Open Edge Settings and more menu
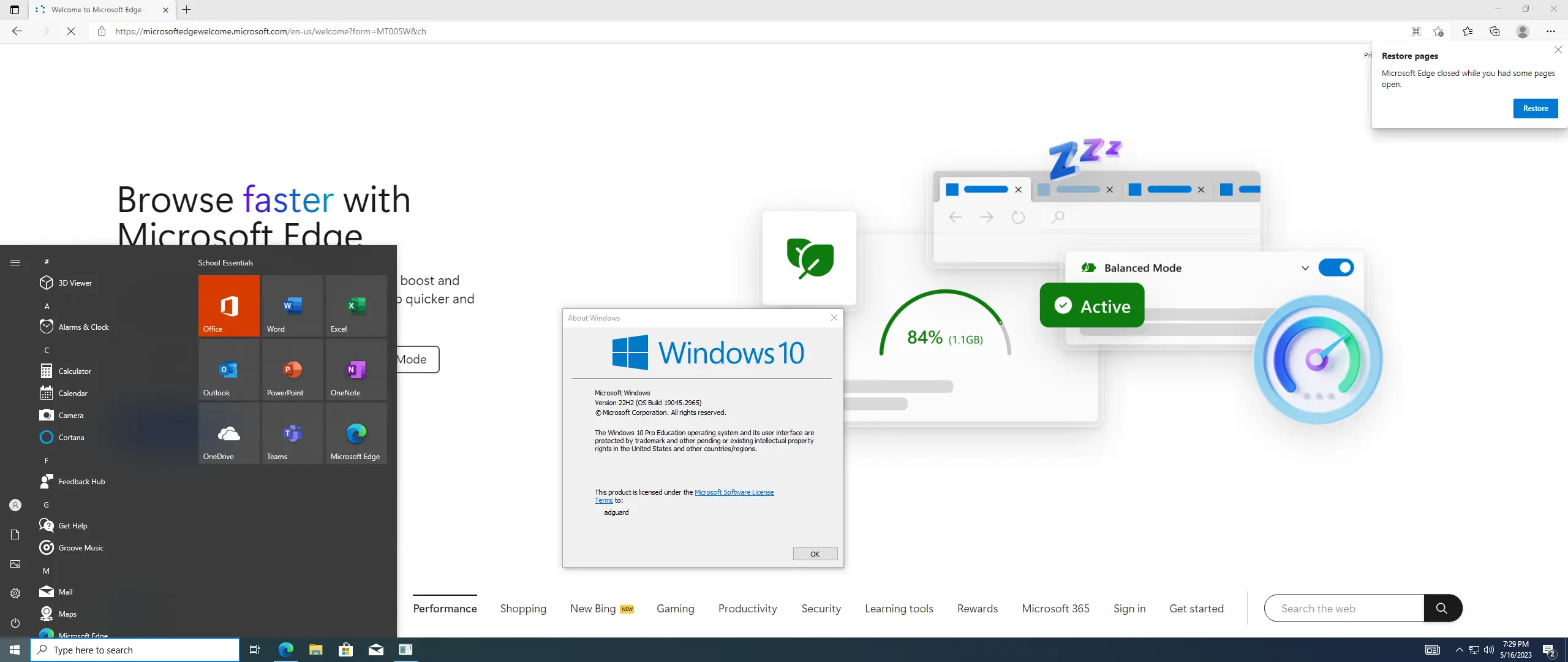Viewport: 1568px width, 662px height. coord(1550,31)
